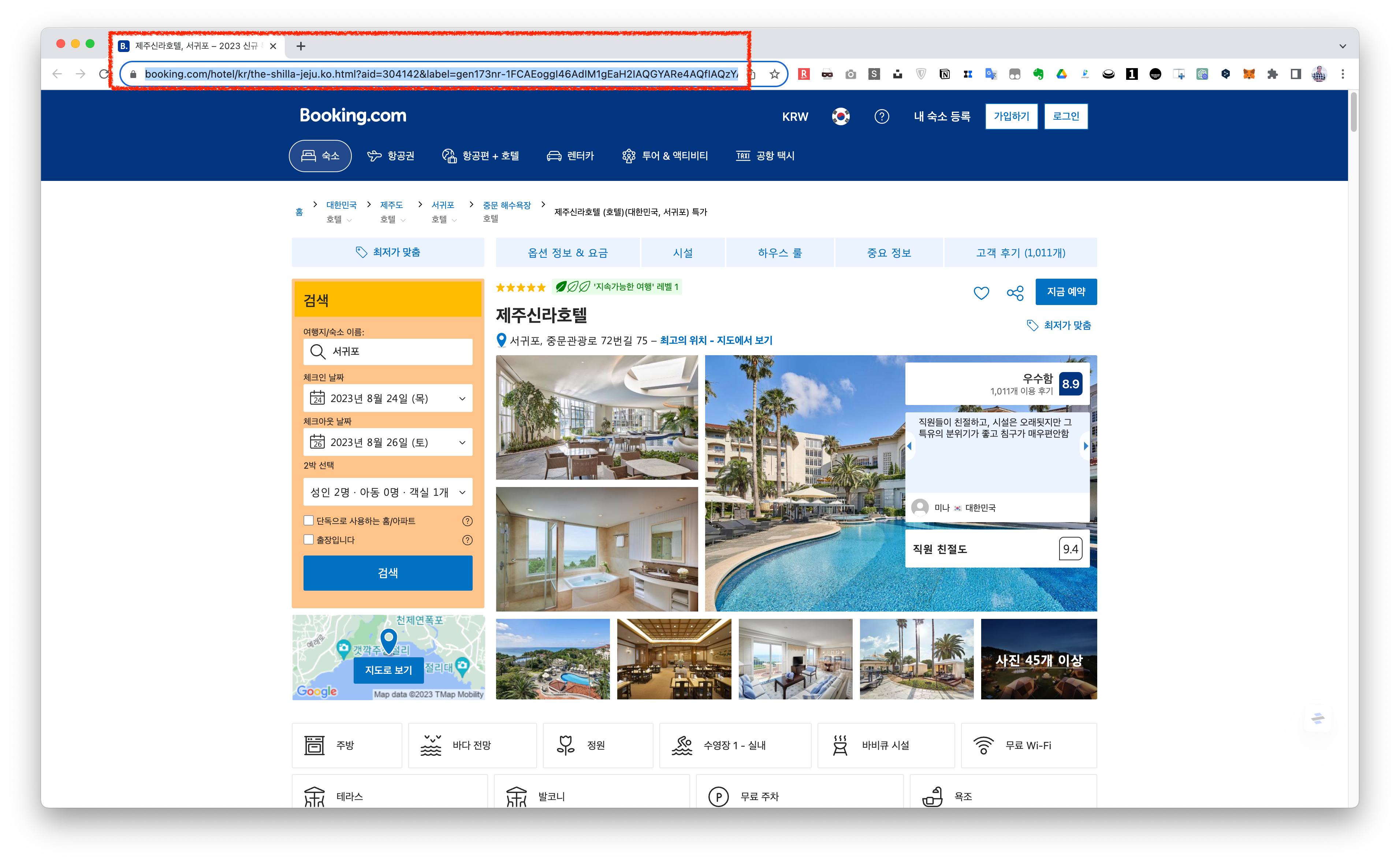Click help icon beside business trip option
The width and height of the screenshot is (1400, 862).
coord(467,540)
